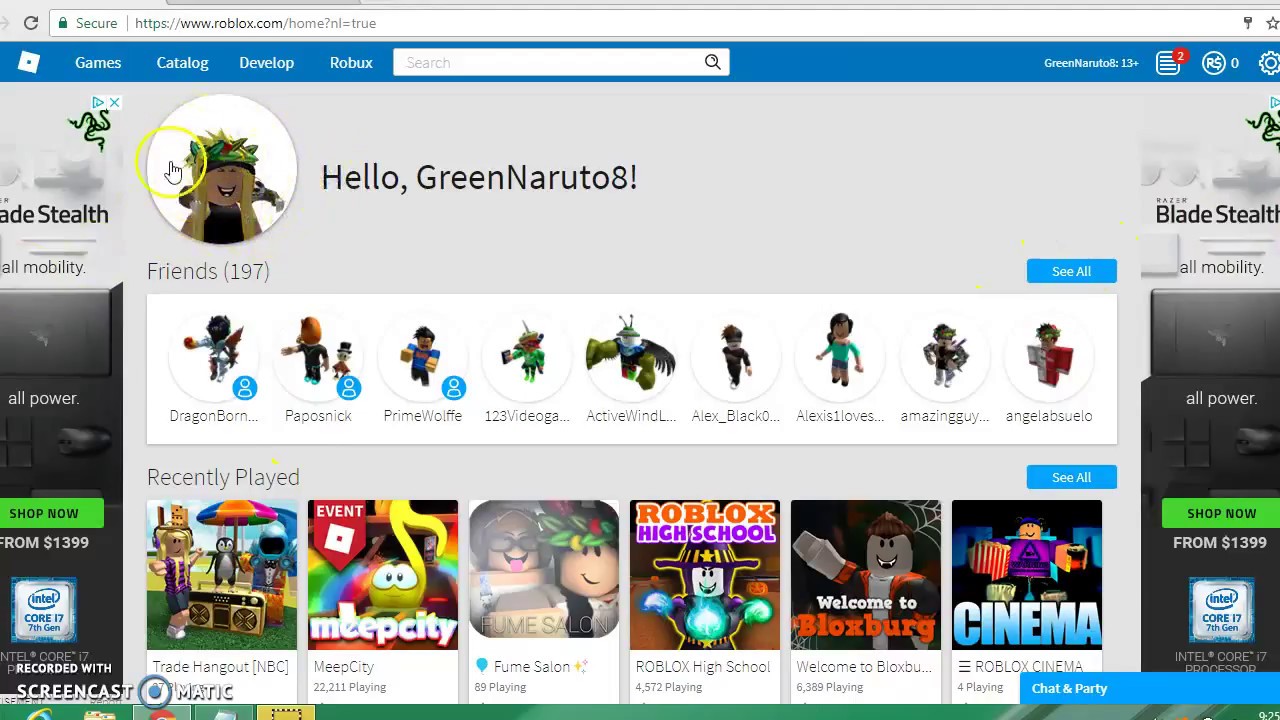Open the Catalog menu
This screenshot has width=1280, height=720.
click(182, 62)
